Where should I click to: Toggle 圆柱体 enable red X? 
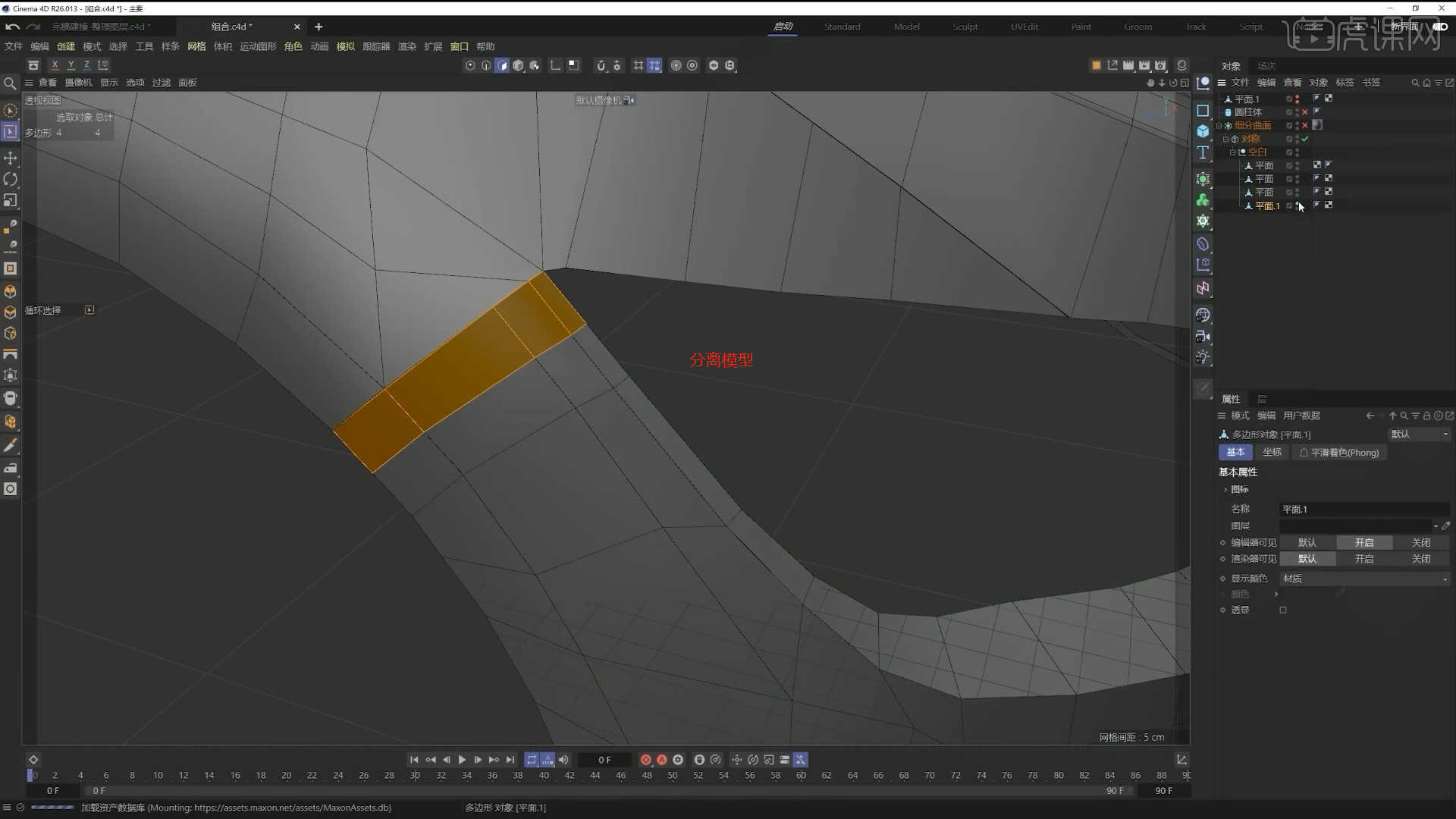[x=1304, y=112]
